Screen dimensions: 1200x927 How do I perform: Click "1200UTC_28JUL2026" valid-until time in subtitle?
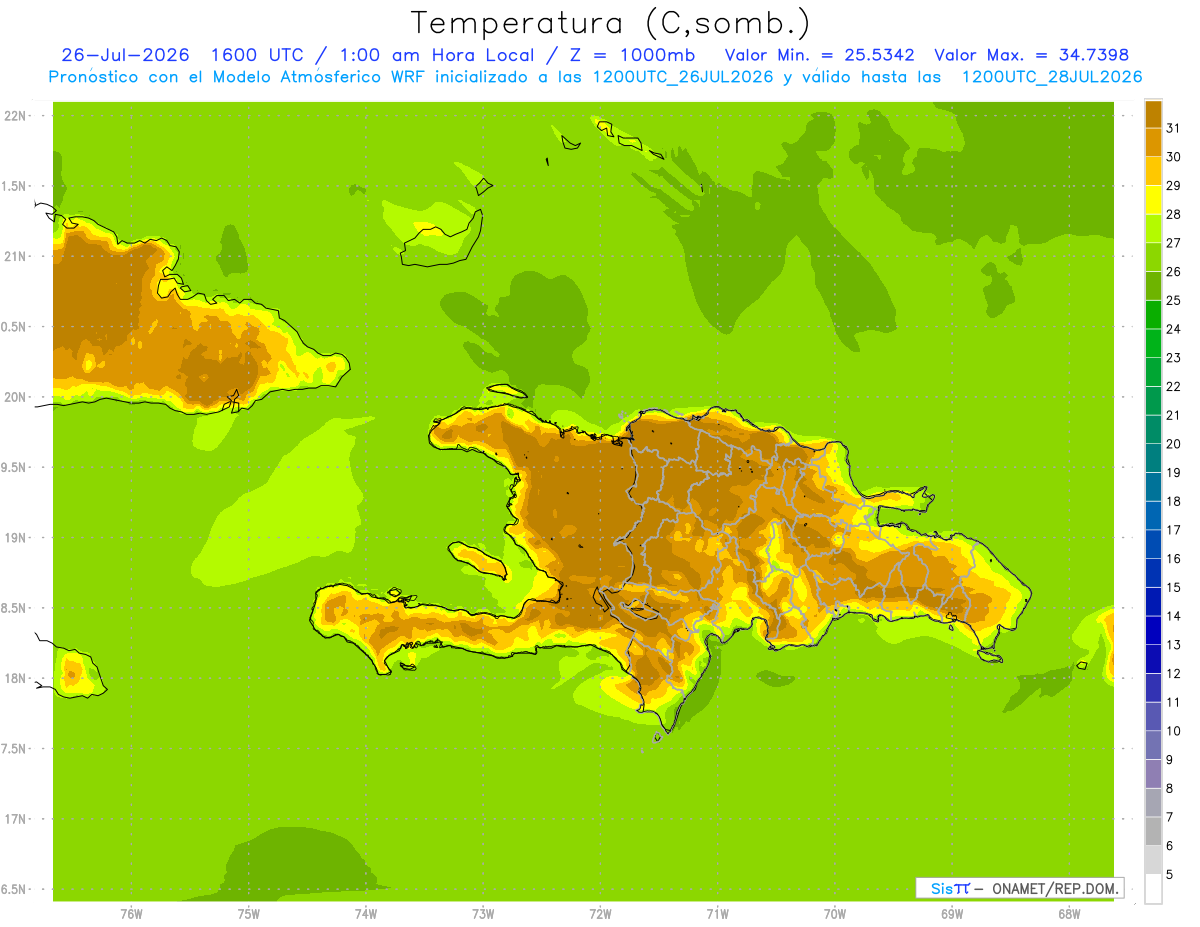coord(1052,77)
